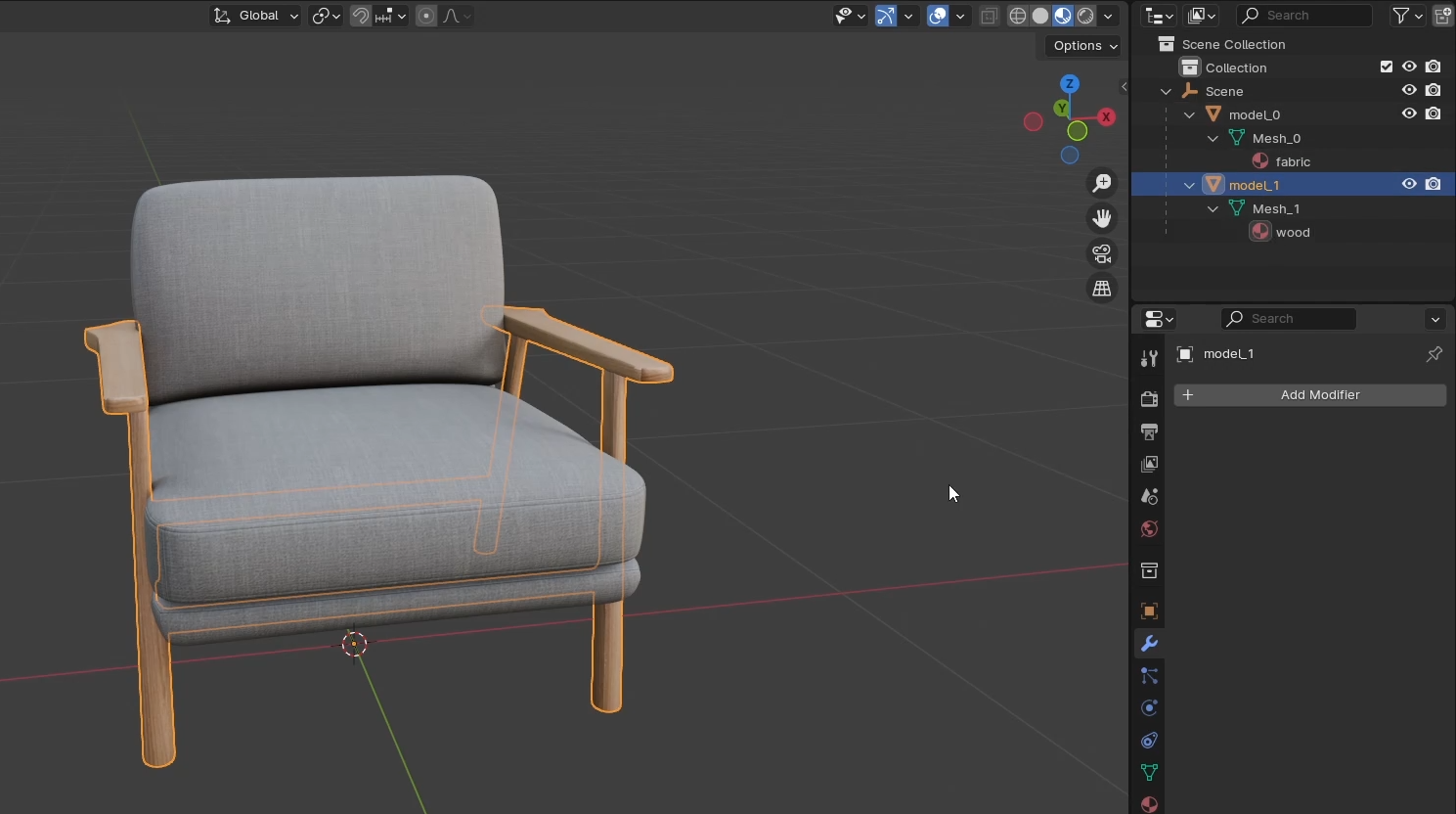The height and width of the screenshot is (814, 1456).
Task: Open the Render properties tab
Action: click(1149, 399)
